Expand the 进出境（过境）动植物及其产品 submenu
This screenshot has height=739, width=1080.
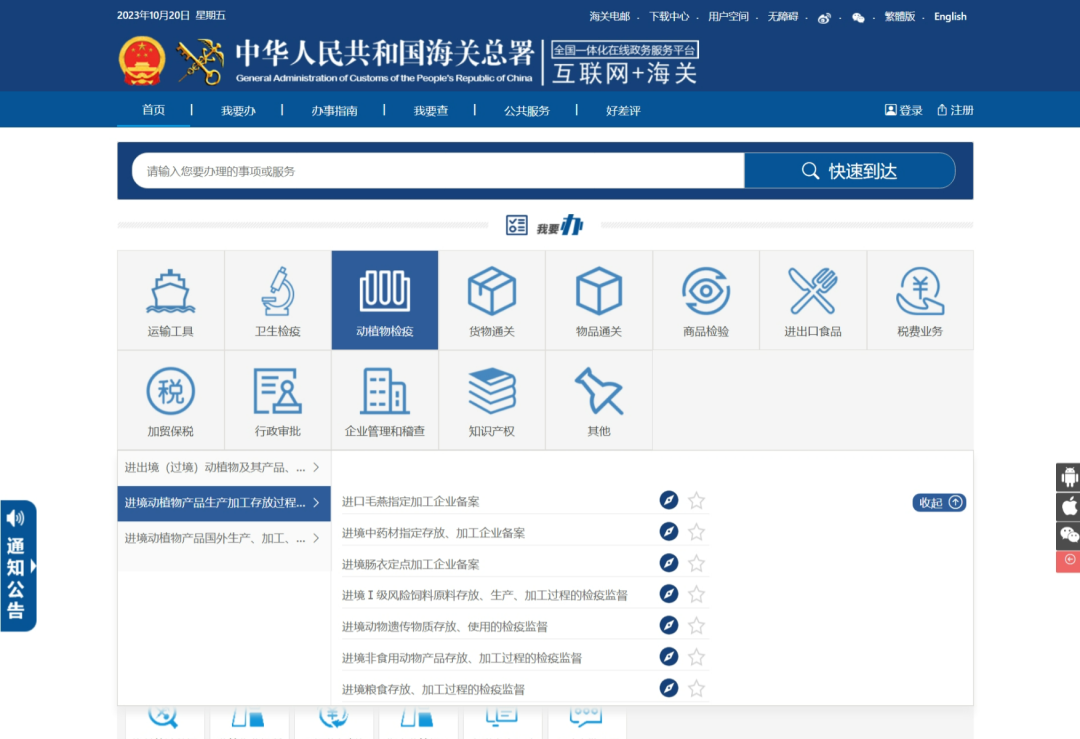tap(223, 467)
